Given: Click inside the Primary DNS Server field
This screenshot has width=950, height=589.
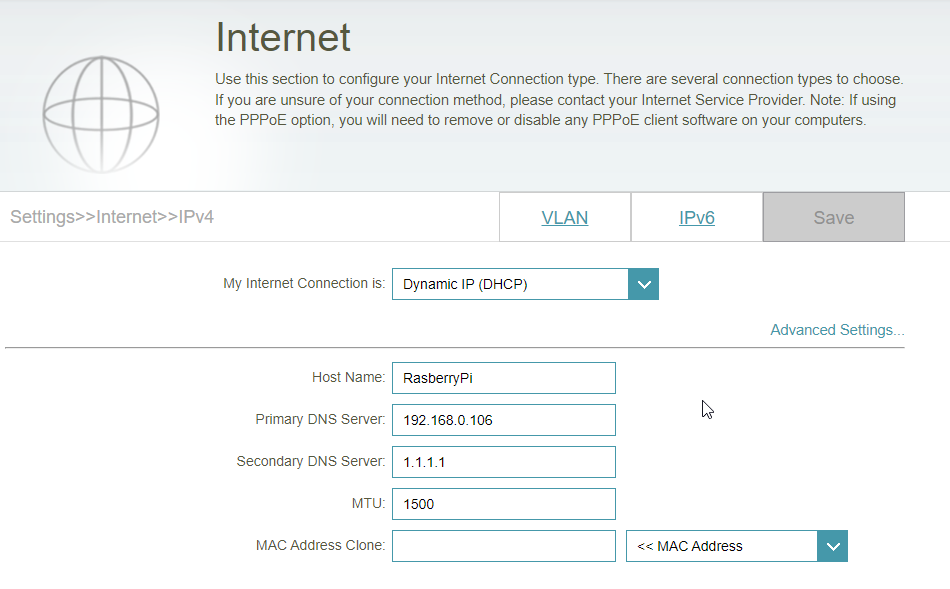Looking at the screenshot, I should tap(503, 420).
